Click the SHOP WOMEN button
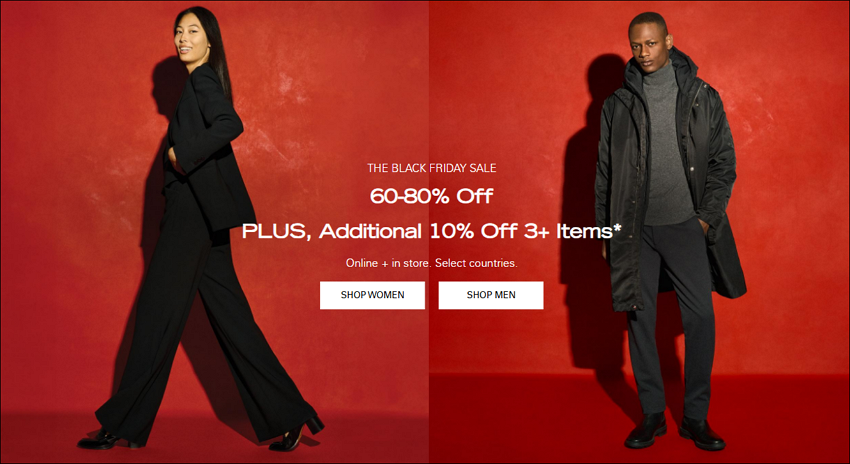Image resolution: width=850 pixels, height=464 pixels. pos(372,295)
